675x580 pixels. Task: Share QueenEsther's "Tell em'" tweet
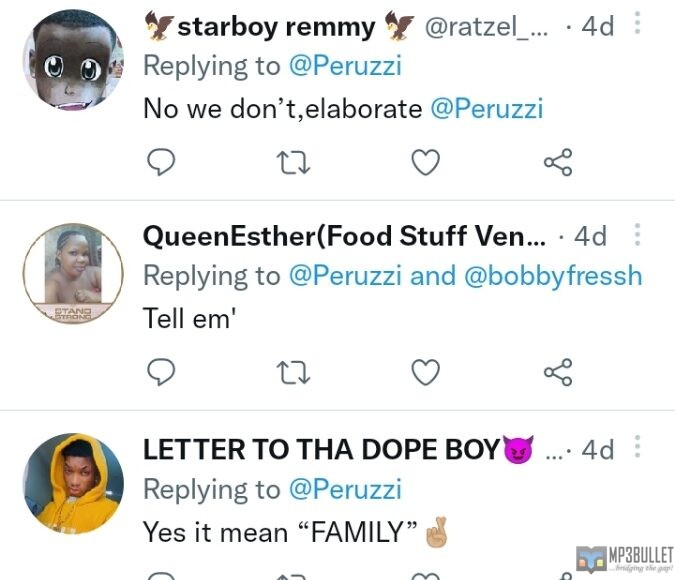point(557,372)
